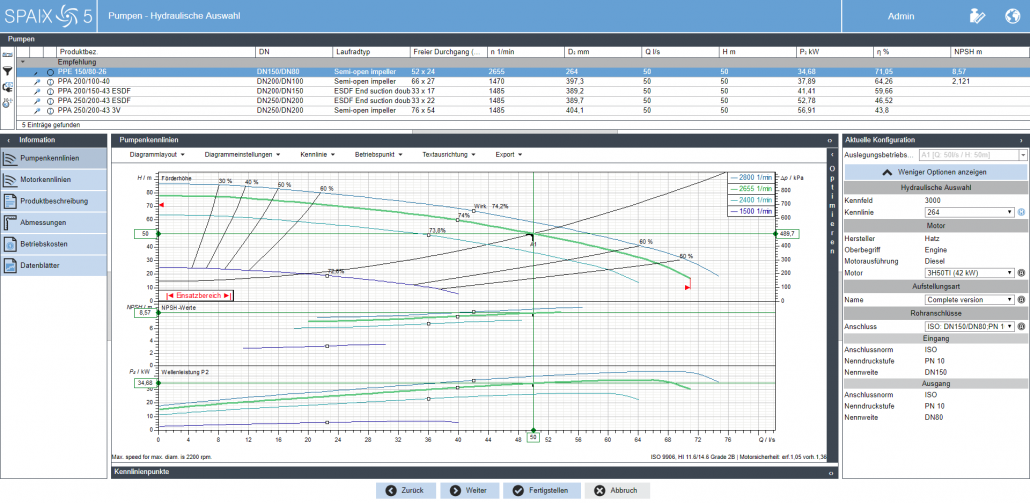The width and height of the screenshot is (1030, 503).
Task: Click the round icon next to Motor dropdown
Action: [x=1021, y=273]
